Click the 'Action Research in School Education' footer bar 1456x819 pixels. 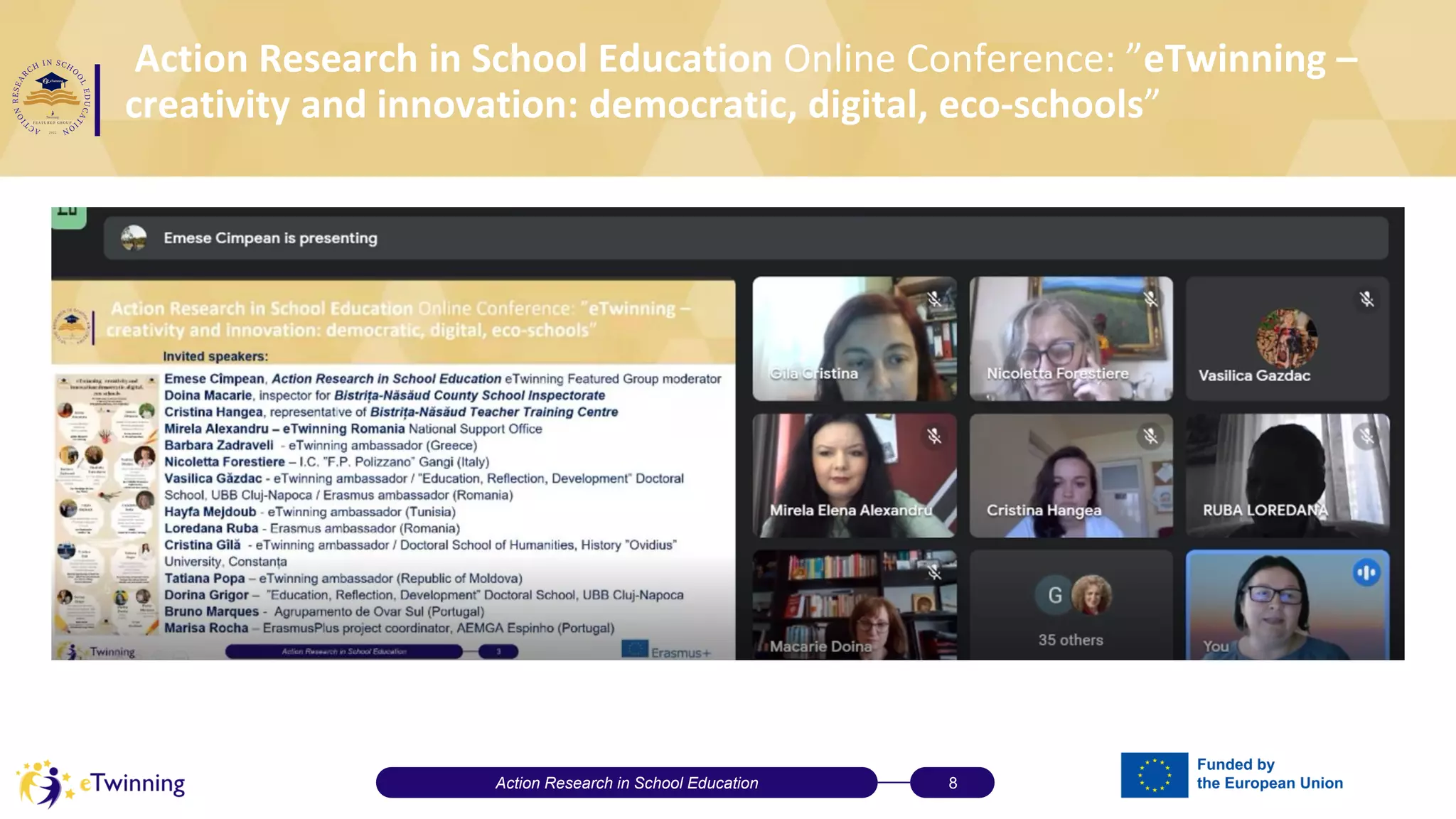(x=626, y=783)
